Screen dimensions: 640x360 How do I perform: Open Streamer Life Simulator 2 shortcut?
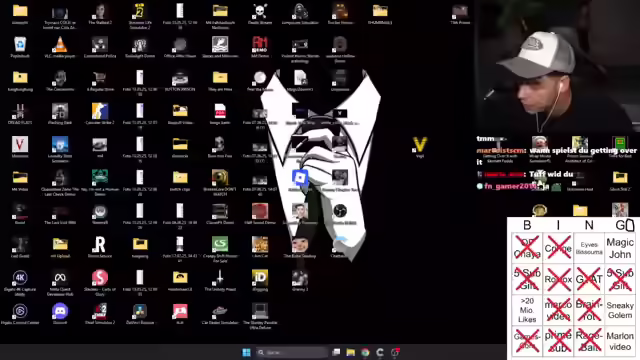tap(140, 11)
